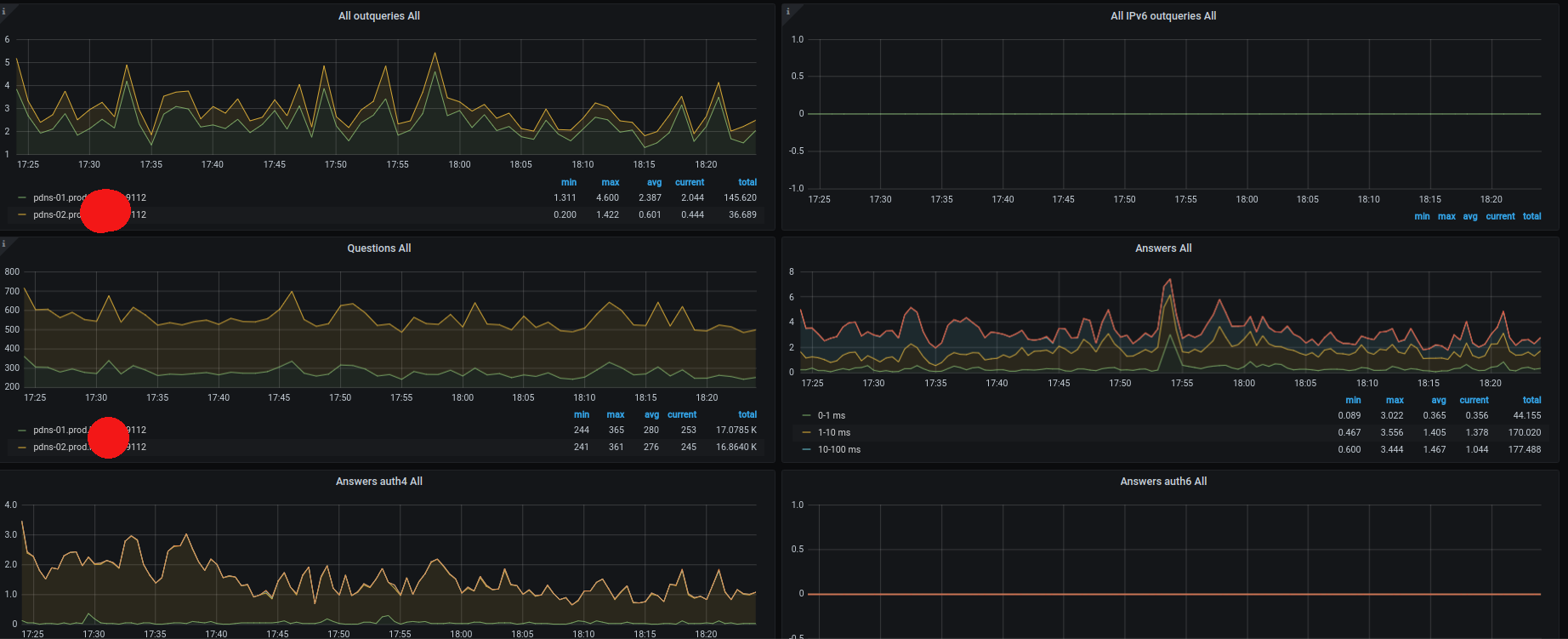Screen dimensions: 1568x639
Task: Click yellow color swatch of pdns-02 in All outqueries
Action: [x=22, y=214]
